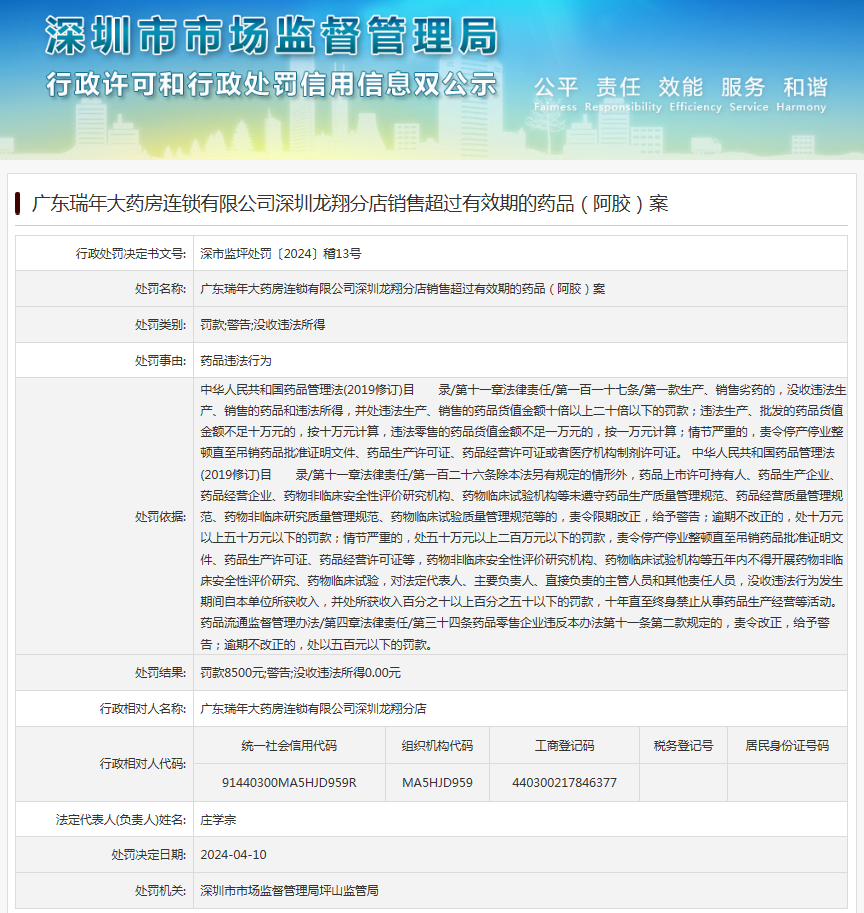The width and height of the screenshot is (864, 913).
Task: Click the 税务登记号 column header
Action: [x=684, y=746]
